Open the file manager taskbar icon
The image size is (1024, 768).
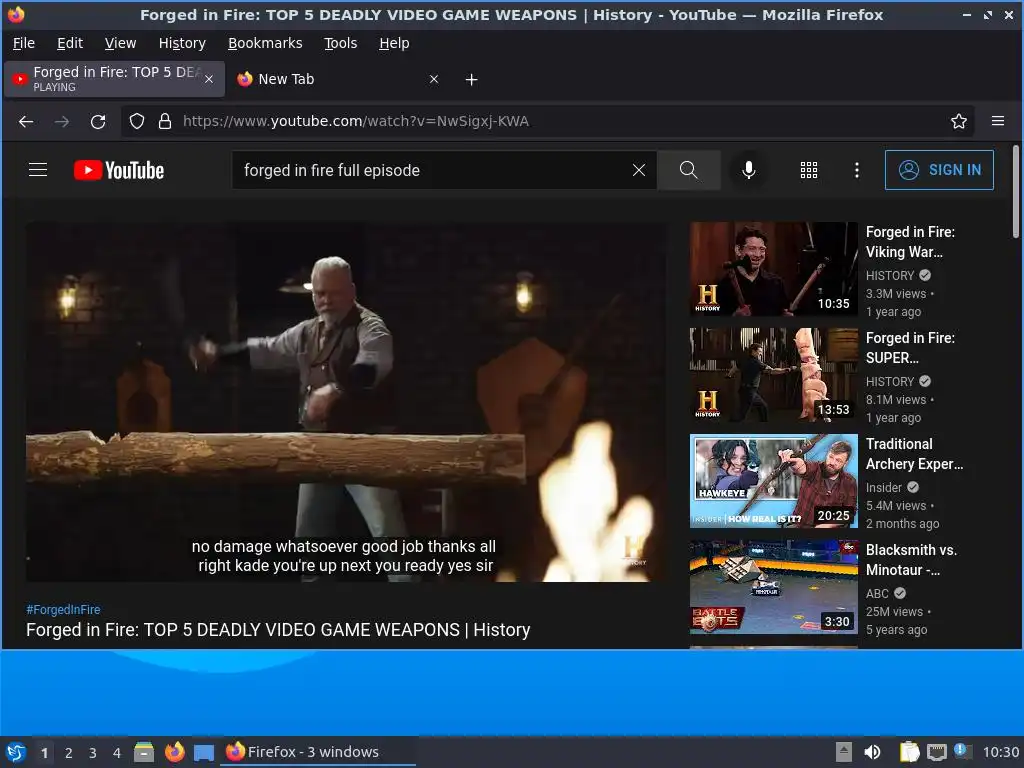[144, 752]
